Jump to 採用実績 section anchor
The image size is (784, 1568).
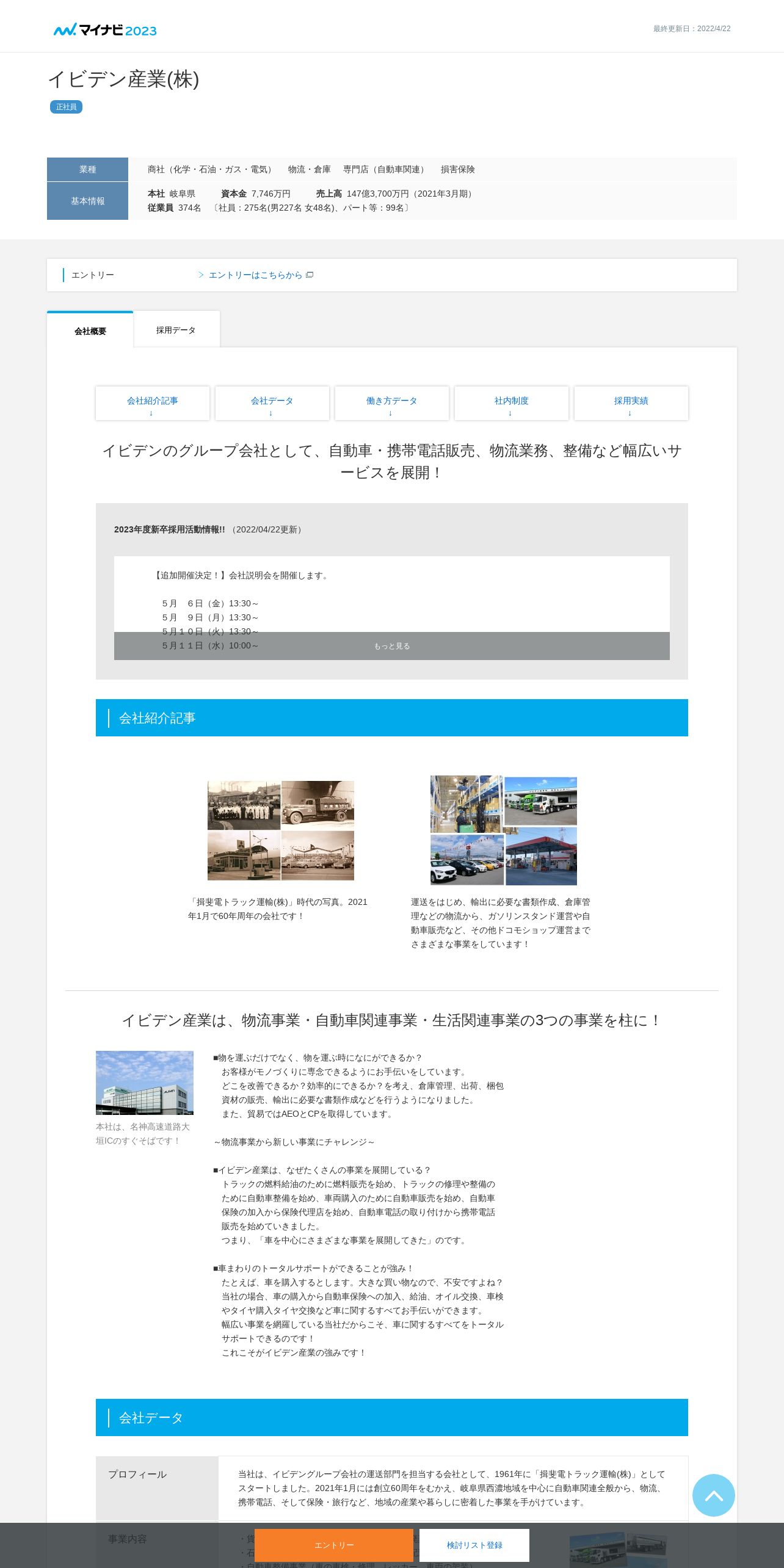(x=631, y=403)
